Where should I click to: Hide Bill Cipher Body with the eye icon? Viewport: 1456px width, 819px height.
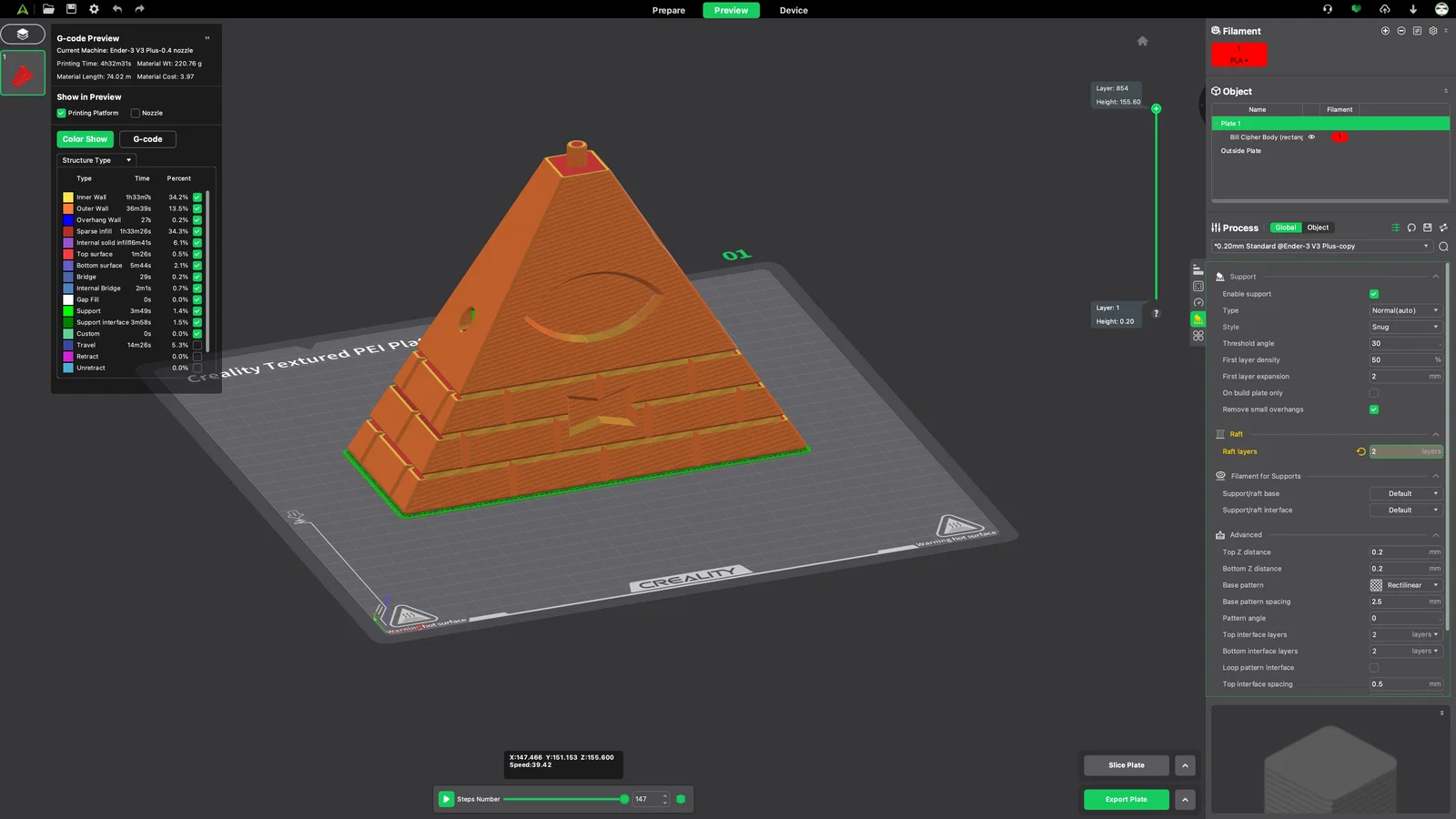coord(1311,137)
